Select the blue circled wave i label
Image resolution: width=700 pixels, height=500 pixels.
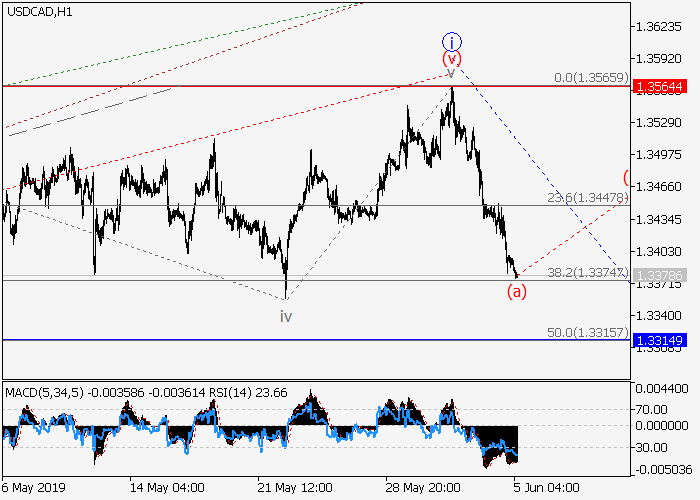(452, 41)
